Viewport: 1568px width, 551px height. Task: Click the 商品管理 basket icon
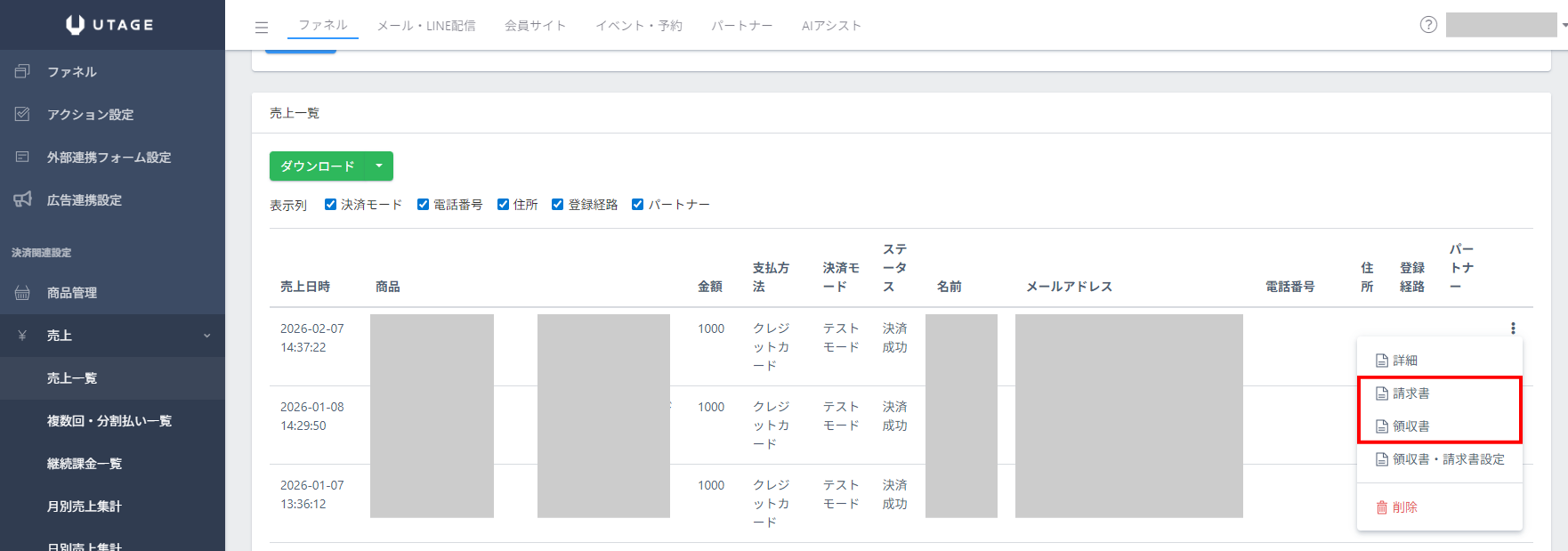click(23, 293)
